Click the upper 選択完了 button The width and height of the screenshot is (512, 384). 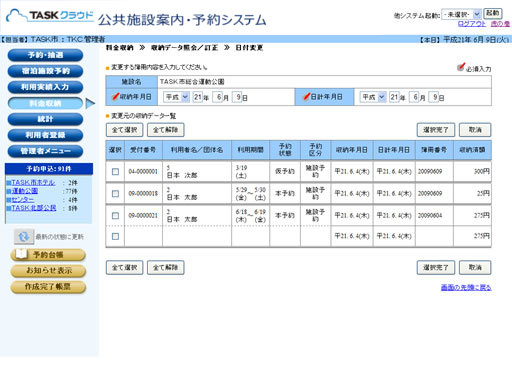coord(436,130)
